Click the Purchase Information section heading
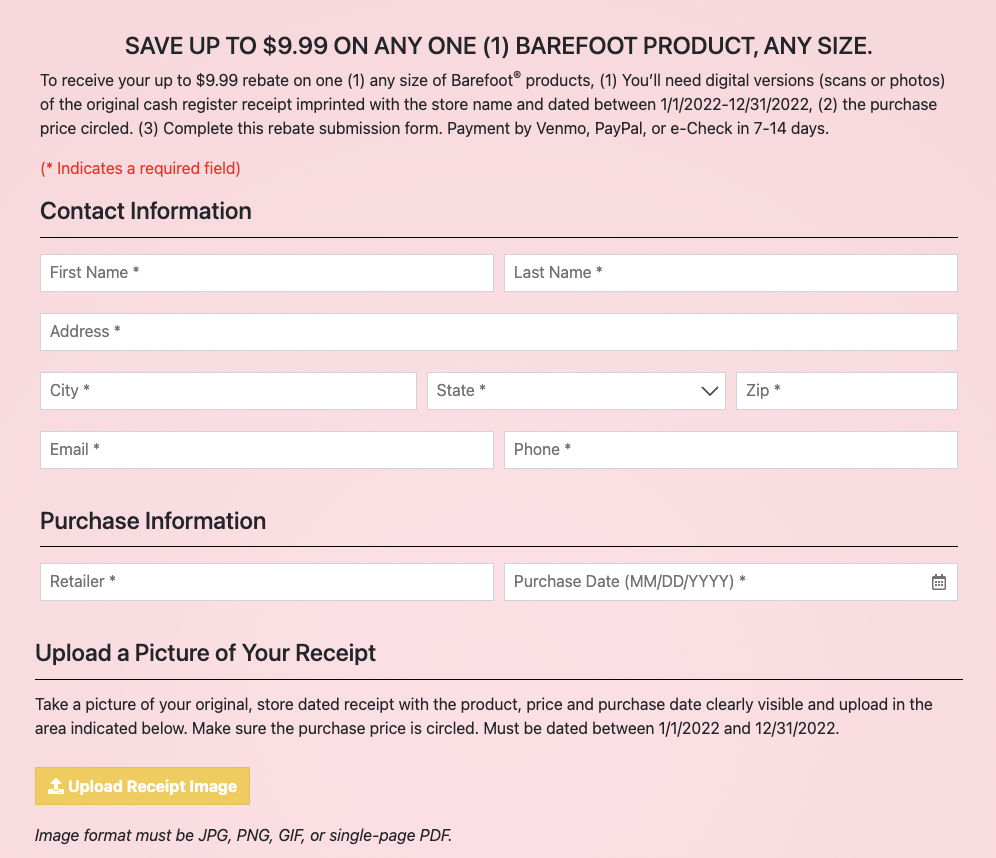Viewport: 996px width, 858px height. click(x=153, y=521)
